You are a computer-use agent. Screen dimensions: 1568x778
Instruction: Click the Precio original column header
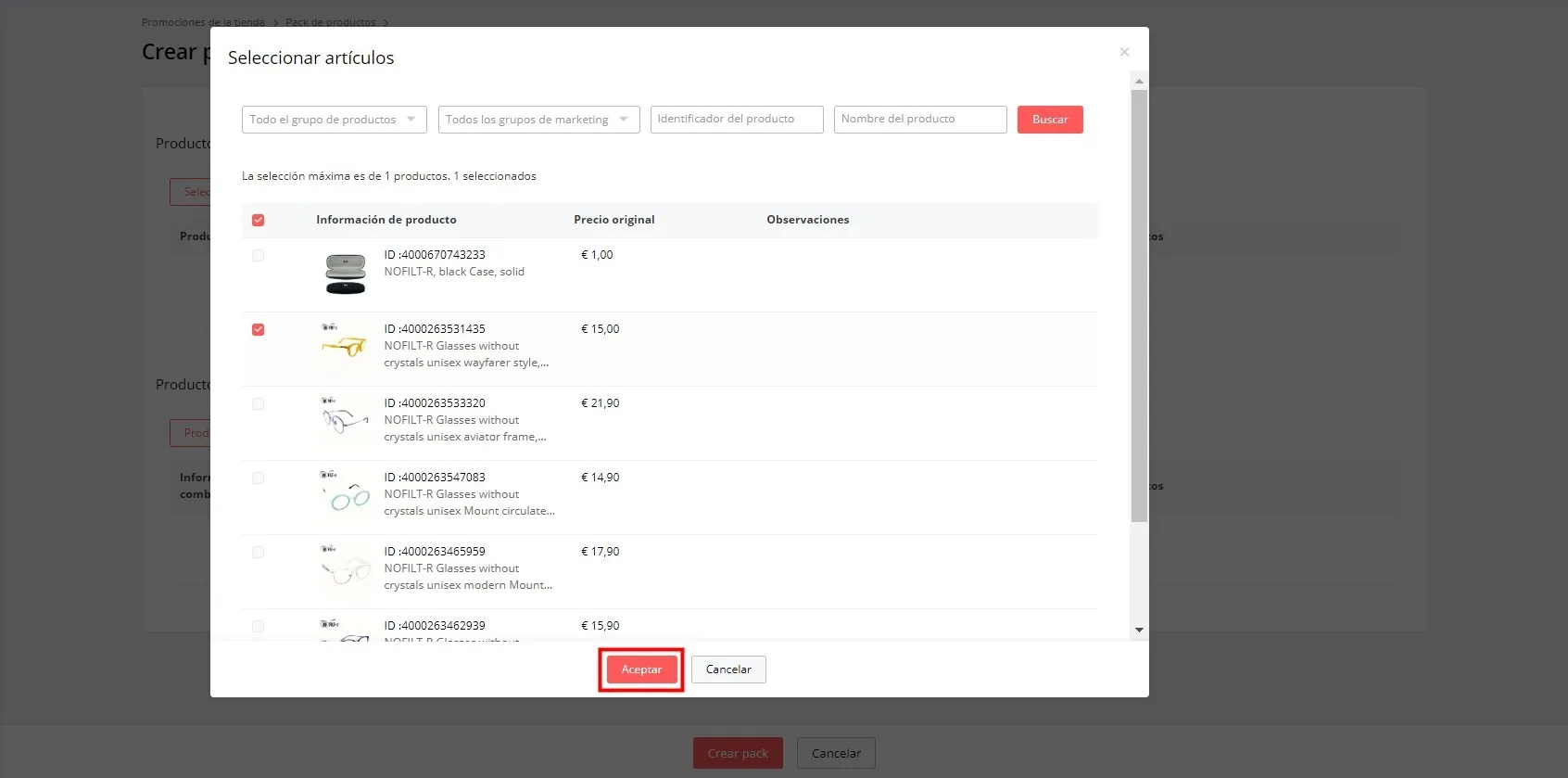[x=614, y=220]
